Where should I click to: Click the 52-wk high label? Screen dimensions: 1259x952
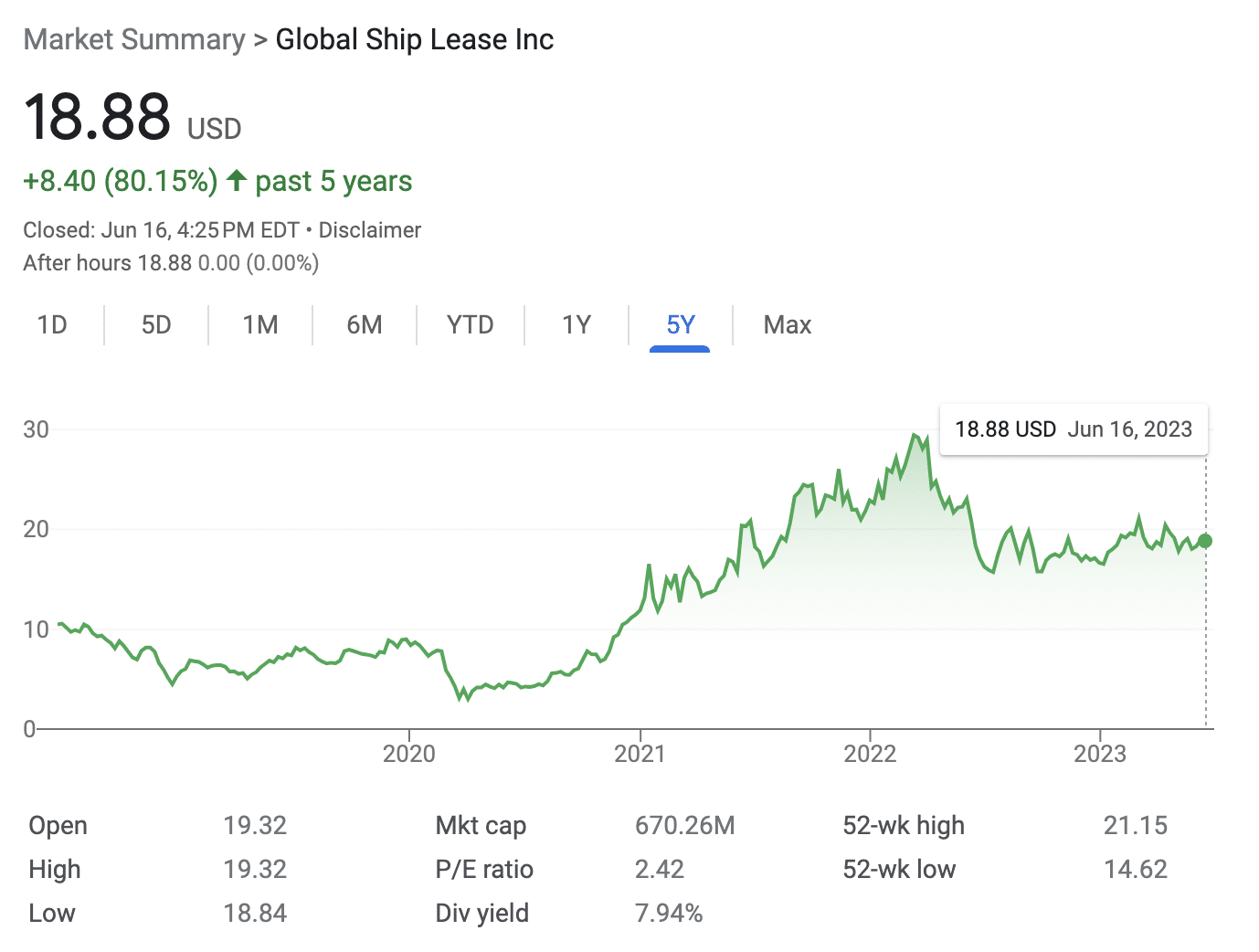tap(904, 826)
